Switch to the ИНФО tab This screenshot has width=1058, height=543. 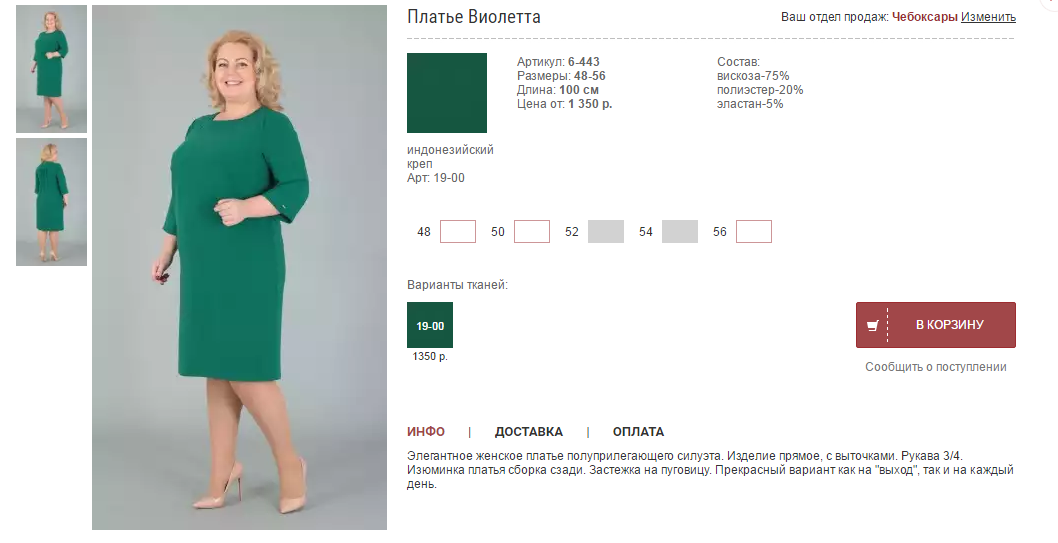coord(426,432)
